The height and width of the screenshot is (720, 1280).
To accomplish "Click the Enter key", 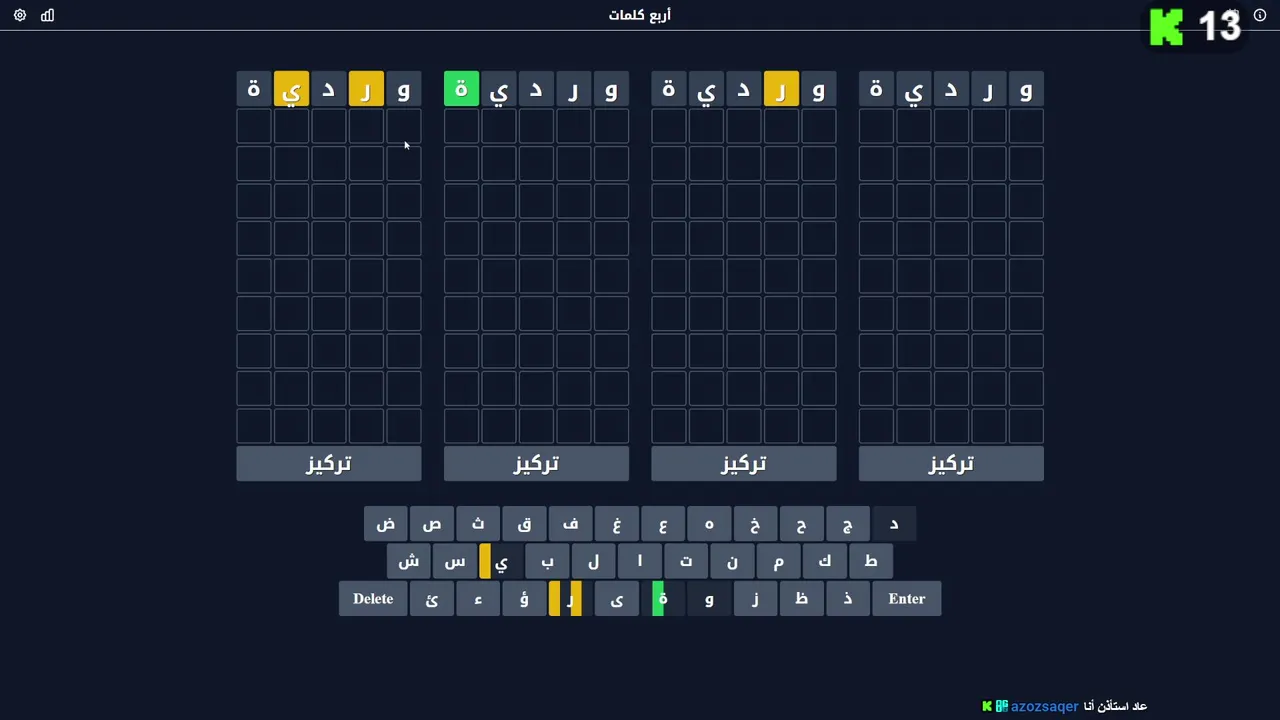I will (907, 599).
